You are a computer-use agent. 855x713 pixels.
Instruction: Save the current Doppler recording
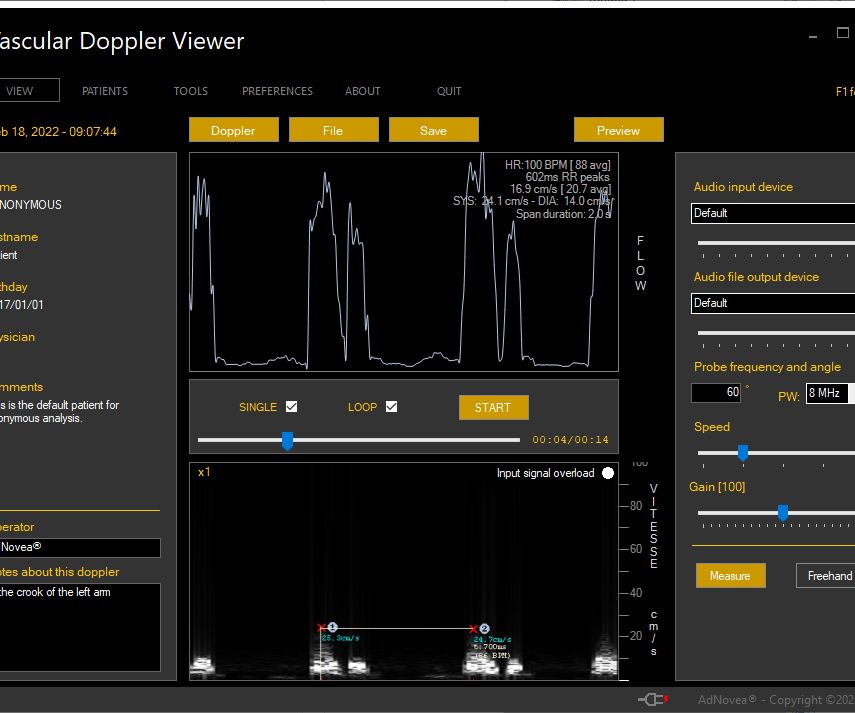433,129
